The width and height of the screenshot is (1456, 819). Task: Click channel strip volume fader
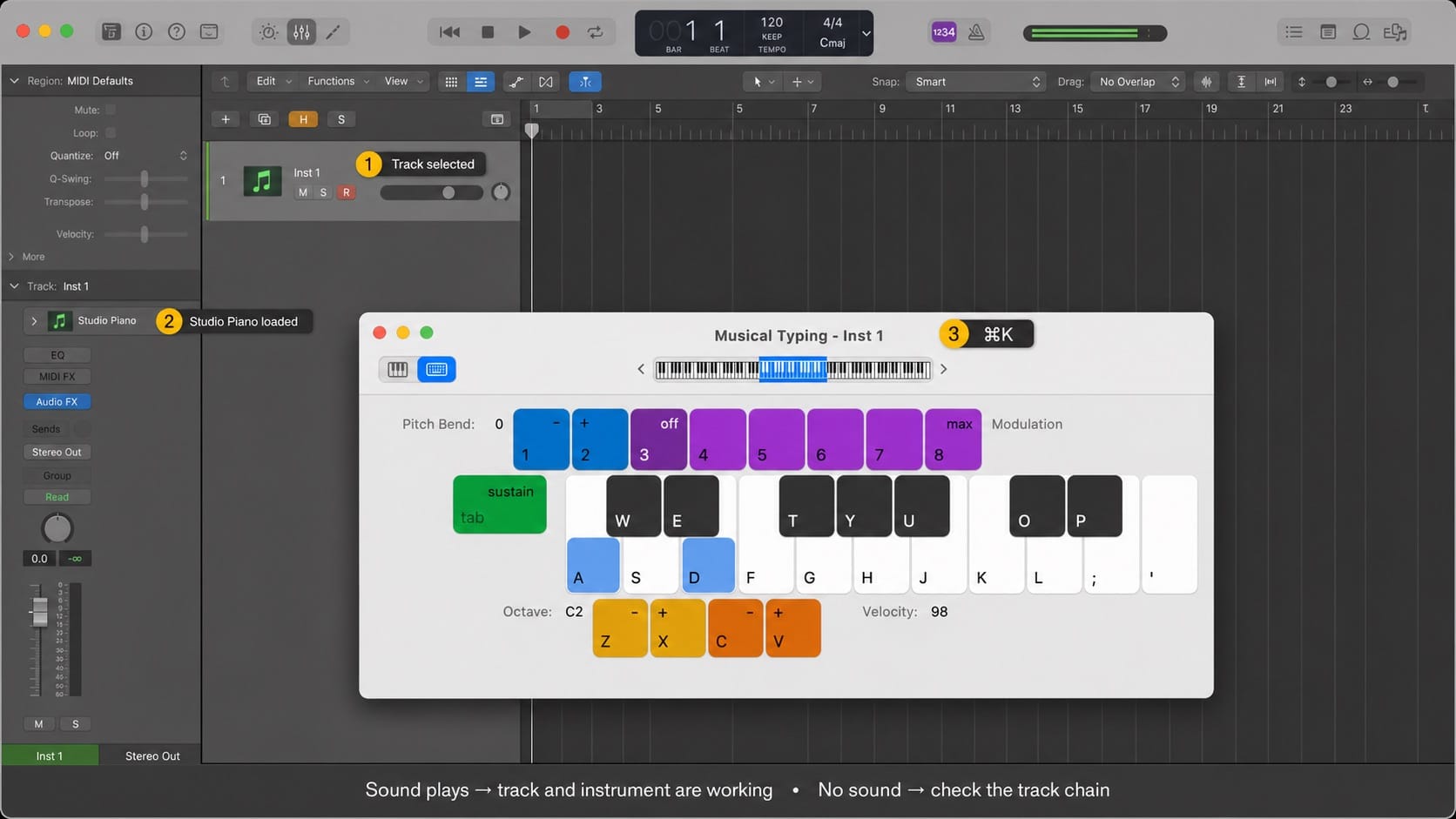(39, 611)
